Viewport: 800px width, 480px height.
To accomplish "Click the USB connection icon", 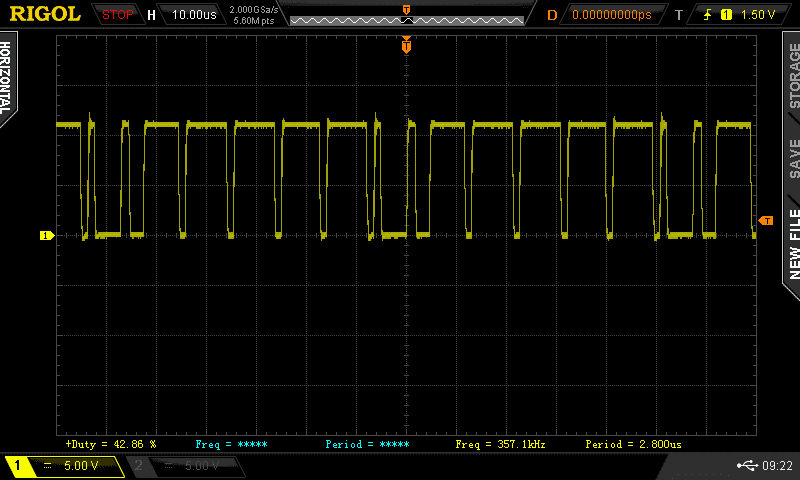I will (x=747, y=465).
